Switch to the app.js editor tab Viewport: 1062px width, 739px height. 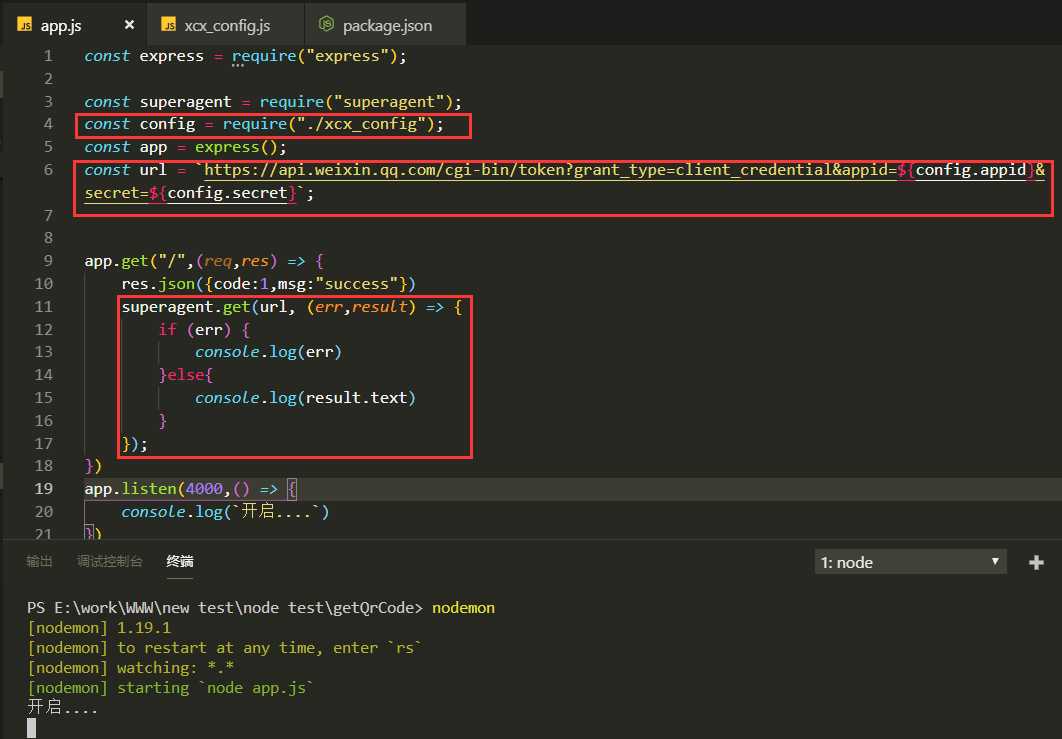72,25
